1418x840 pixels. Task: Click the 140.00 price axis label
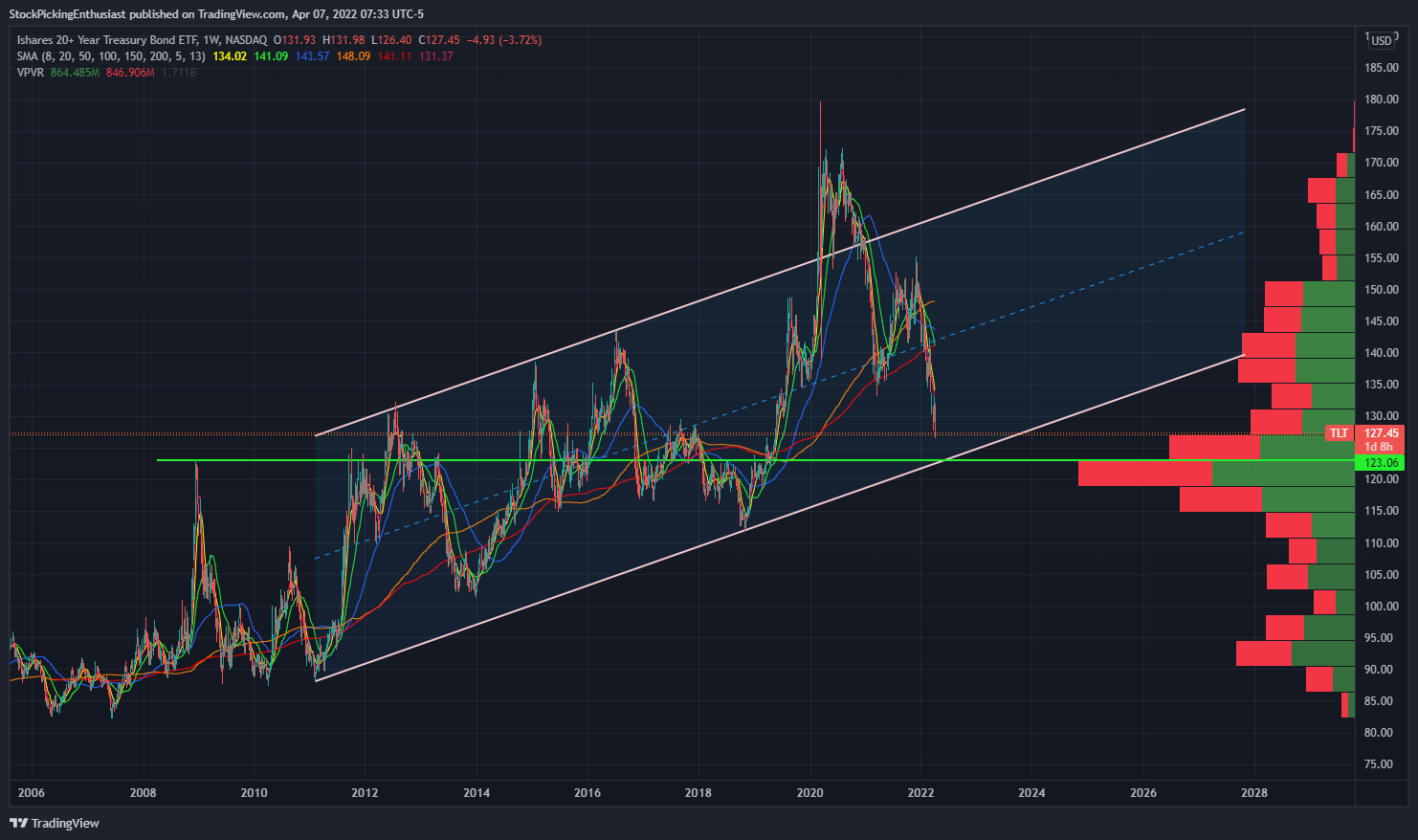click(1382, 353)
